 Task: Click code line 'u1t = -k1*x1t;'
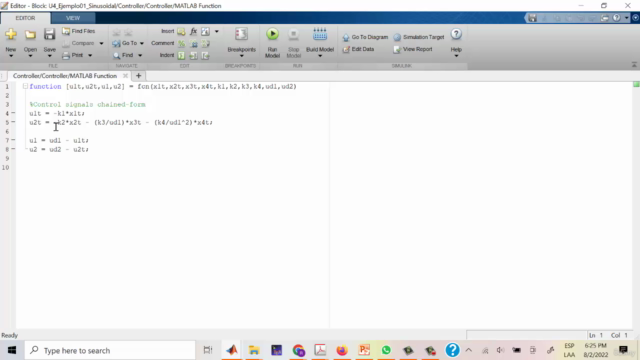point(57,113)
